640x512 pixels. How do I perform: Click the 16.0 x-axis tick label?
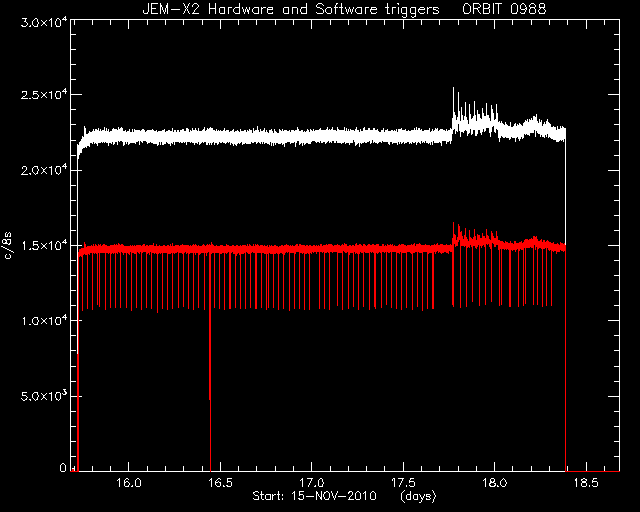pyautogui.click(x=129, y=483)
